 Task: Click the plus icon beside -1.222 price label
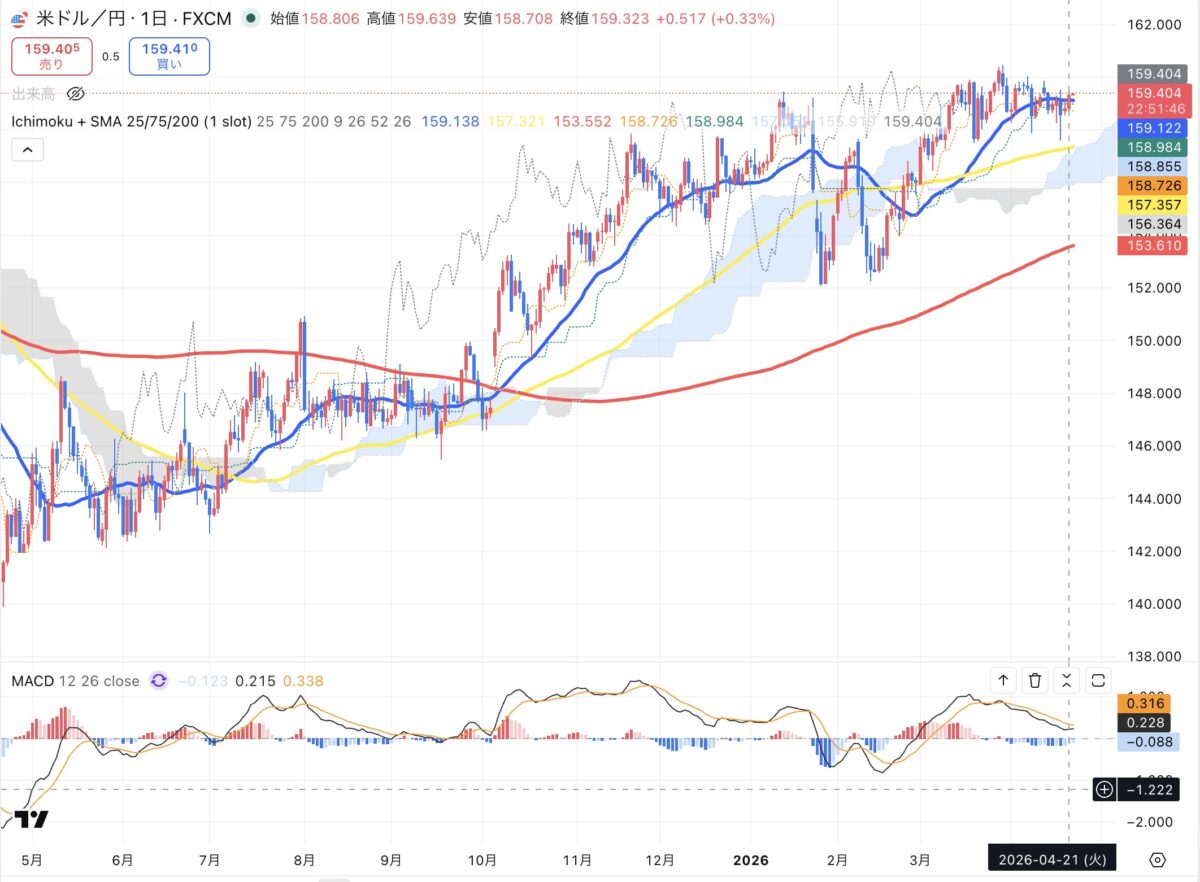coord(1104,790)
